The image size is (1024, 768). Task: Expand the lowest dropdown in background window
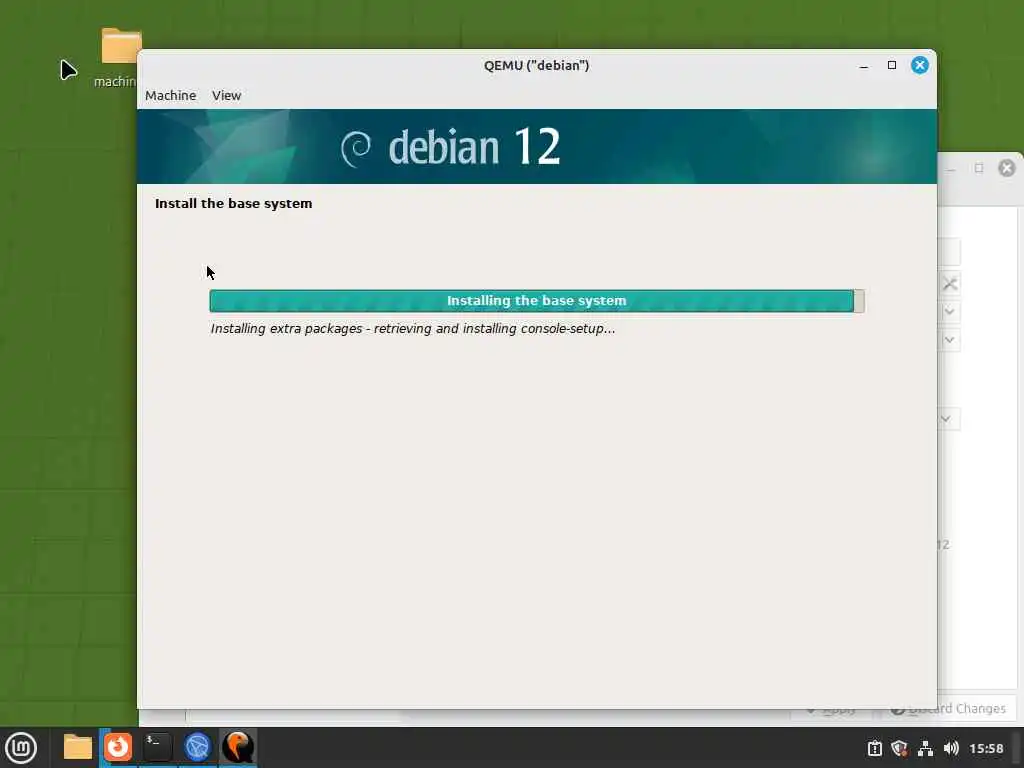[946, 419]
